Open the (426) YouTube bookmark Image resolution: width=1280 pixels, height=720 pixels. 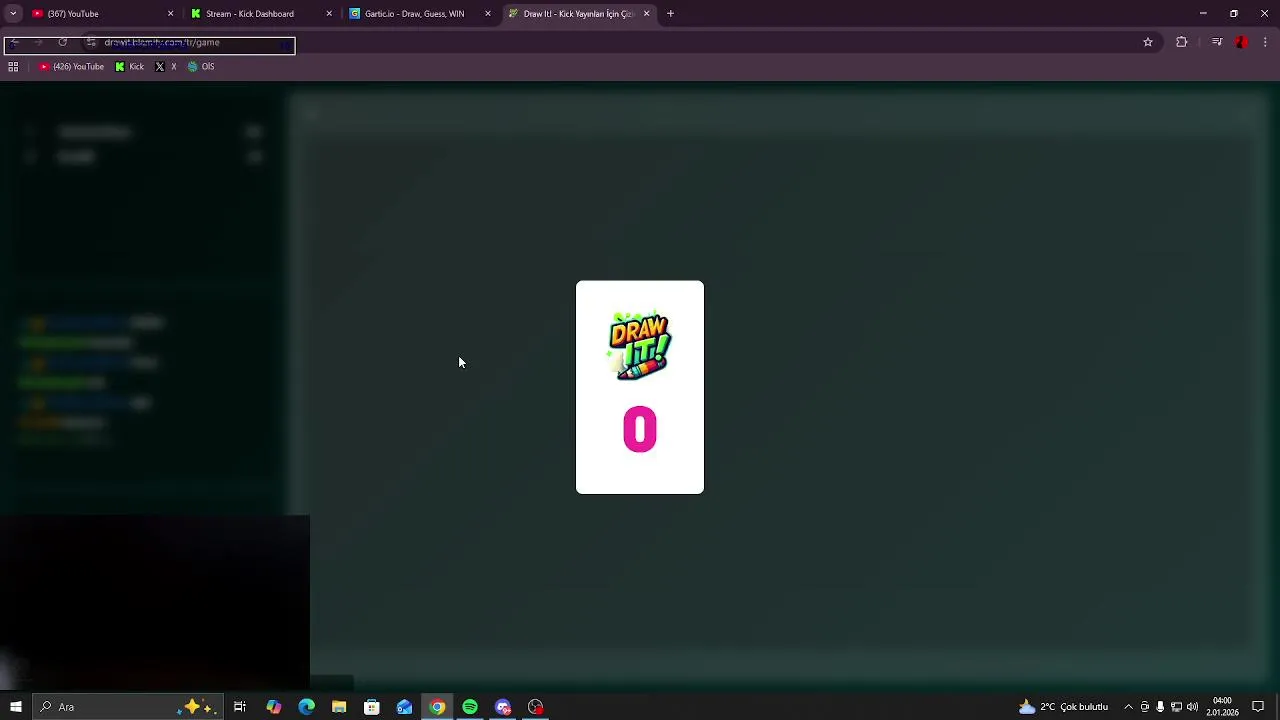(x=72, y=67)
